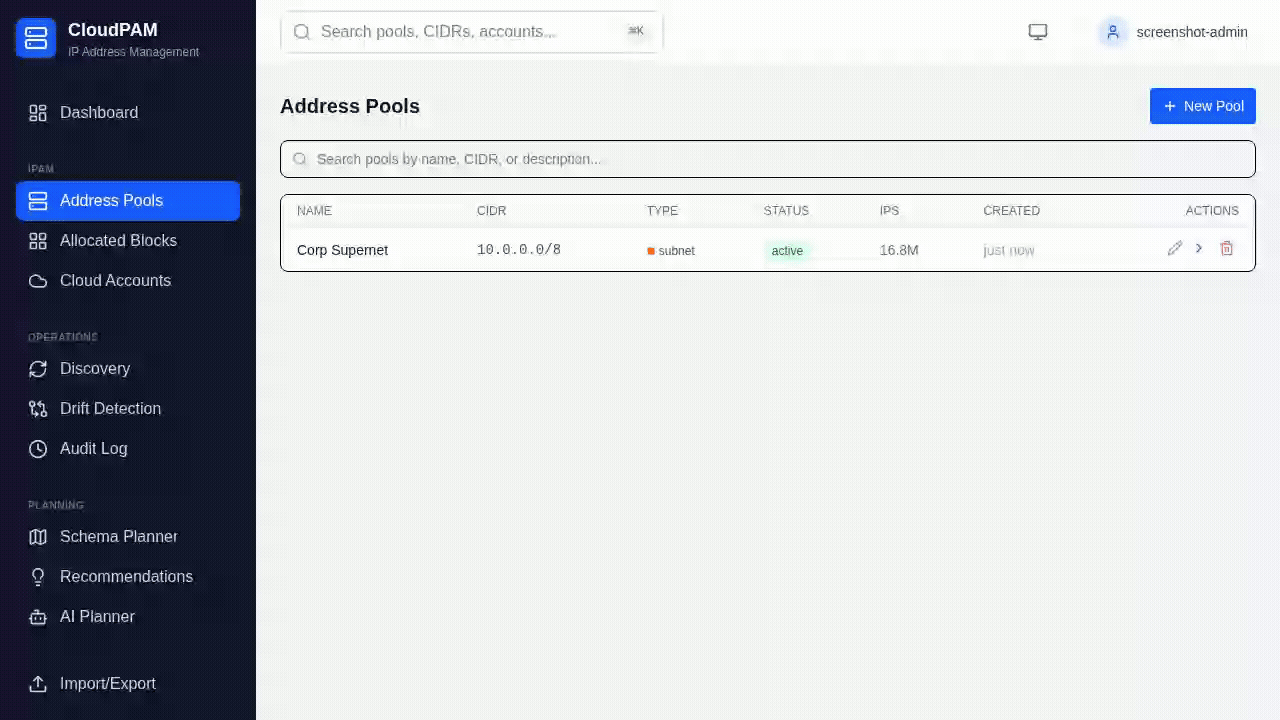Click the TYPE column header
Image resolution: width=1280 pixels, height=720 pixels.
pos(662,211)
